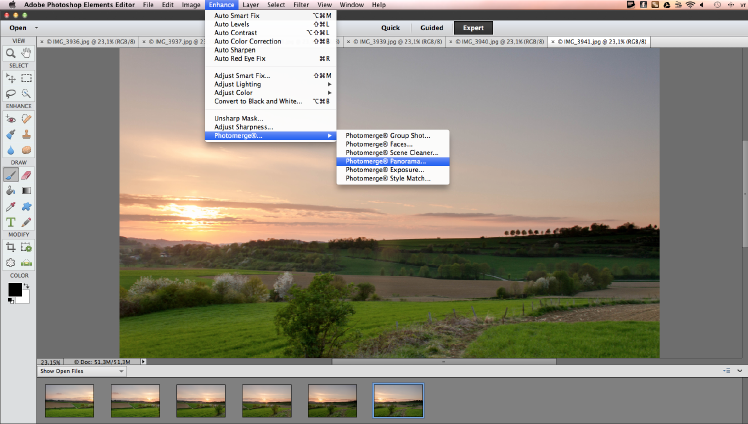Screen dimensions: 748x424
Task: Select the Custom Shape tool
Action: click(x=26, y=207)
